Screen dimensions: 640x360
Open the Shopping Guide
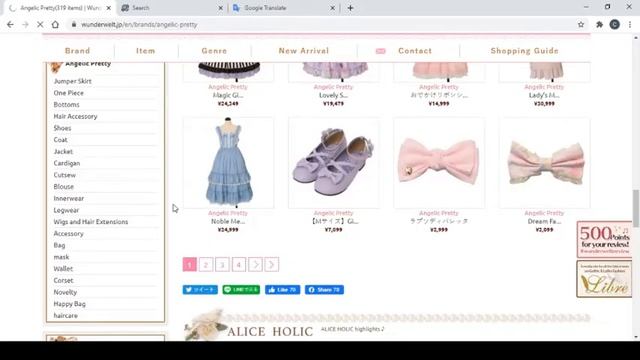click(x=524, y=51)
